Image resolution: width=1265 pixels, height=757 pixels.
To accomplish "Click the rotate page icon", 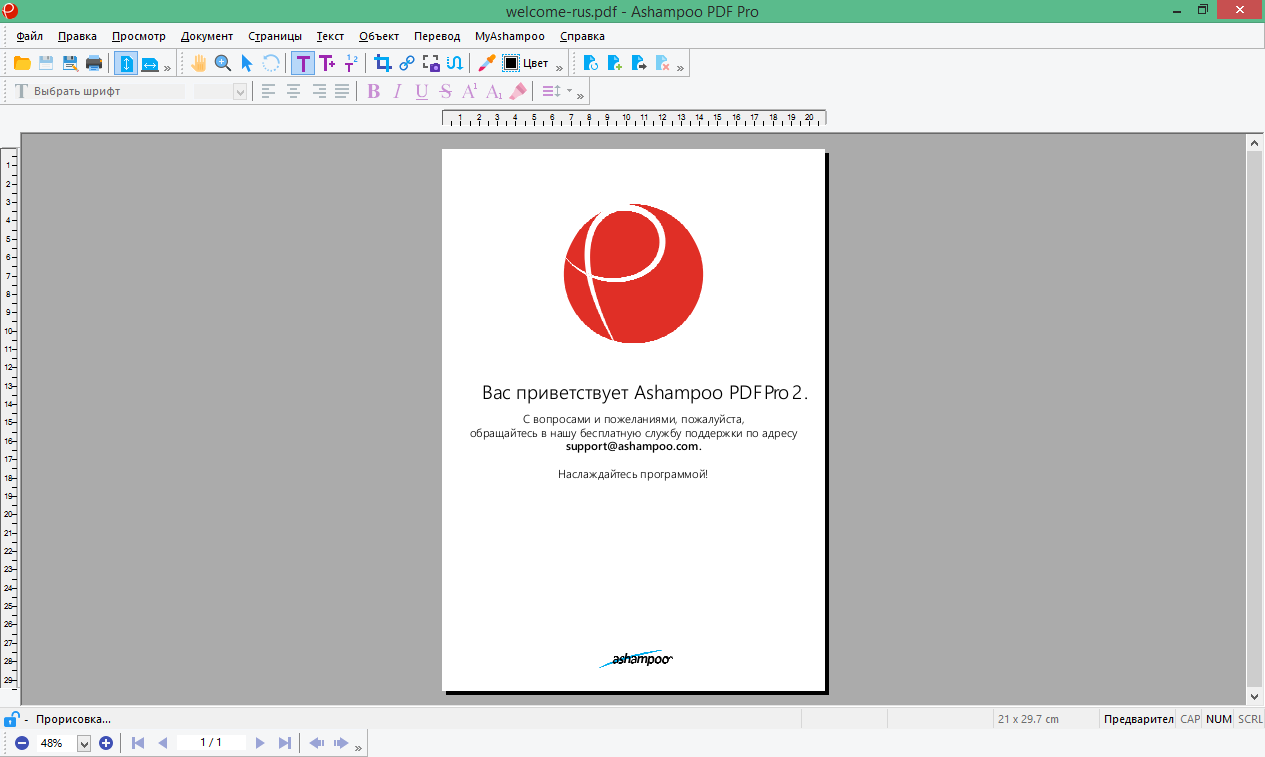I will (591, 63).
